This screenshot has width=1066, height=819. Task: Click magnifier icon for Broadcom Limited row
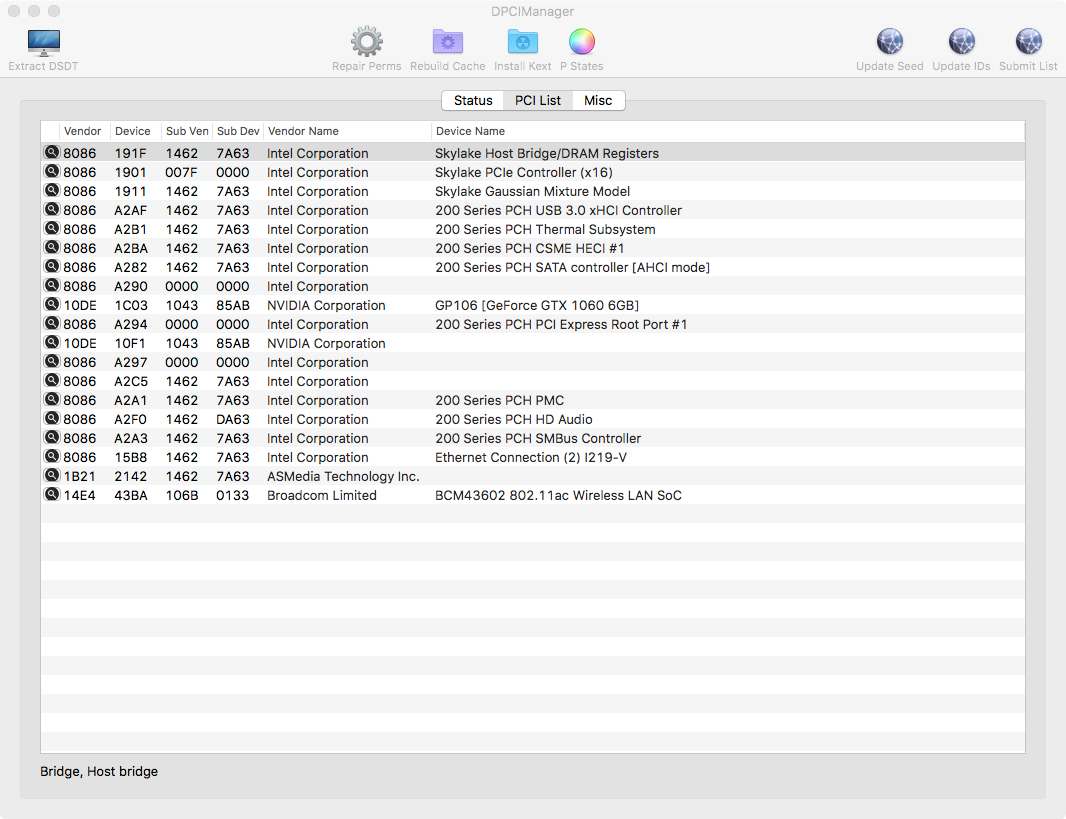pyautogui.click(x=51, y=495)
